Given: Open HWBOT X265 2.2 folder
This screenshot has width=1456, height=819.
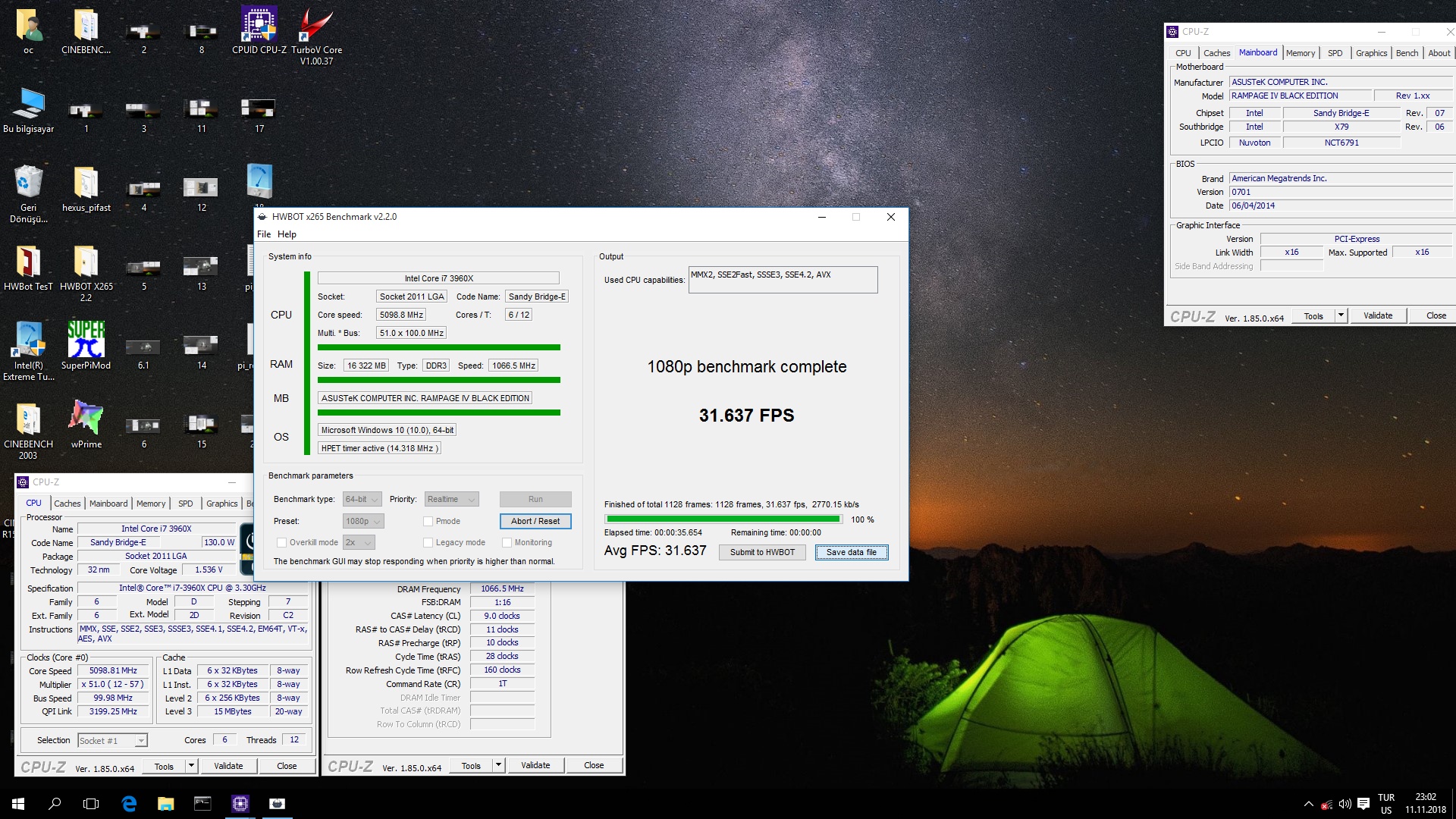Looking at the screenshot, I should (x=86, y=273).
